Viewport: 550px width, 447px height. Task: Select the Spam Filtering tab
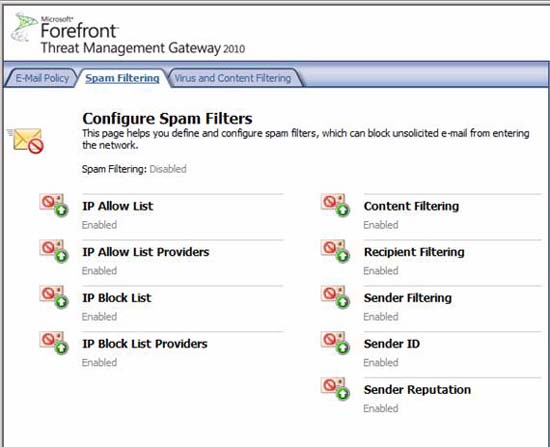click(x=122, y=78)
